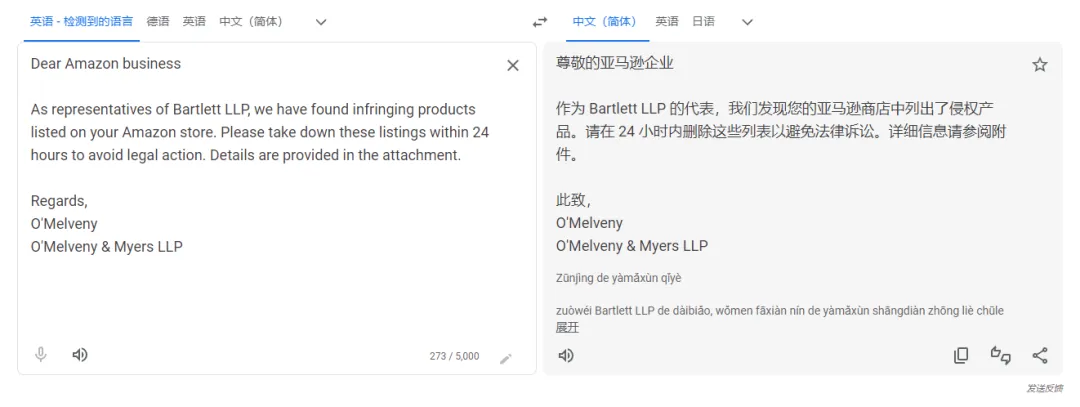This screenshot has width=1080, height=407.
Task: Choose the 英语 - 检测到的语言 source tab
Action: 81,21
